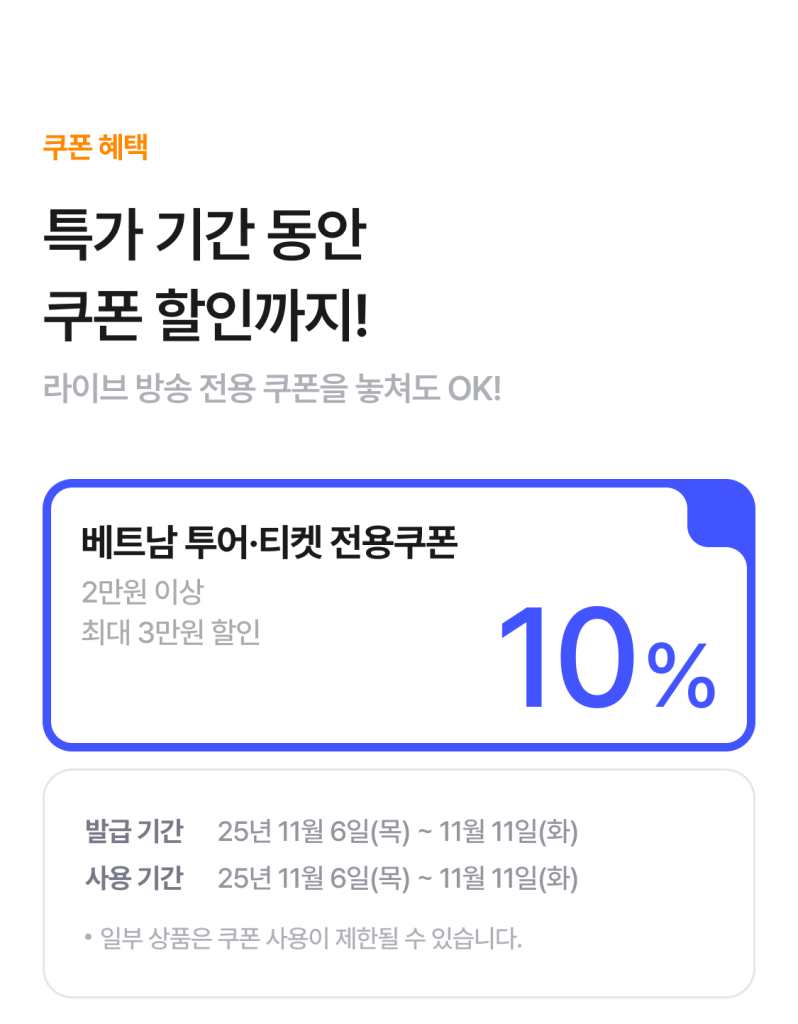Click the "2만원 이상" minimum spend text
Image resolution: width=798 pixels, height=1024 pixels.
[142, 592]
